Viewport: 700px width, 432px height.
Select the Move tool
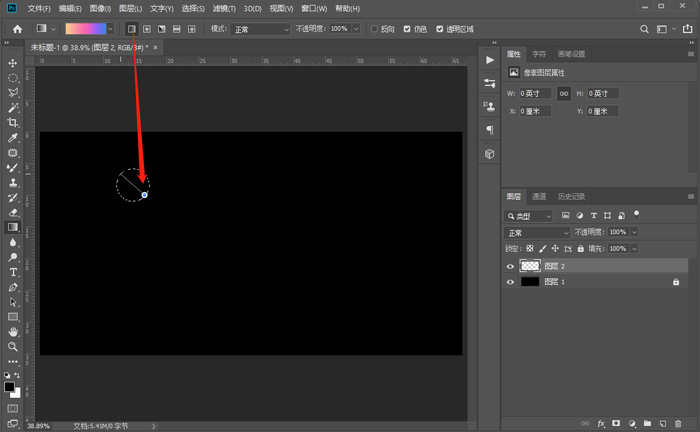click(13, 63)
